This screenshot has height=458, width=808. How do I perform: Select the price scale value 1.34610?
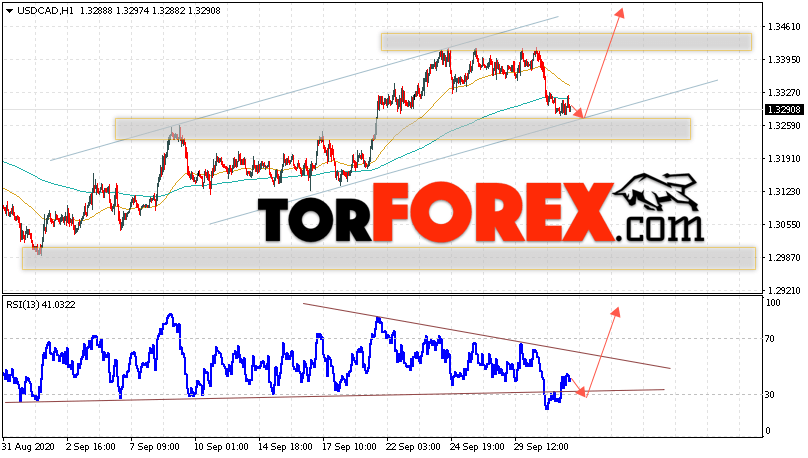point(784,27)
